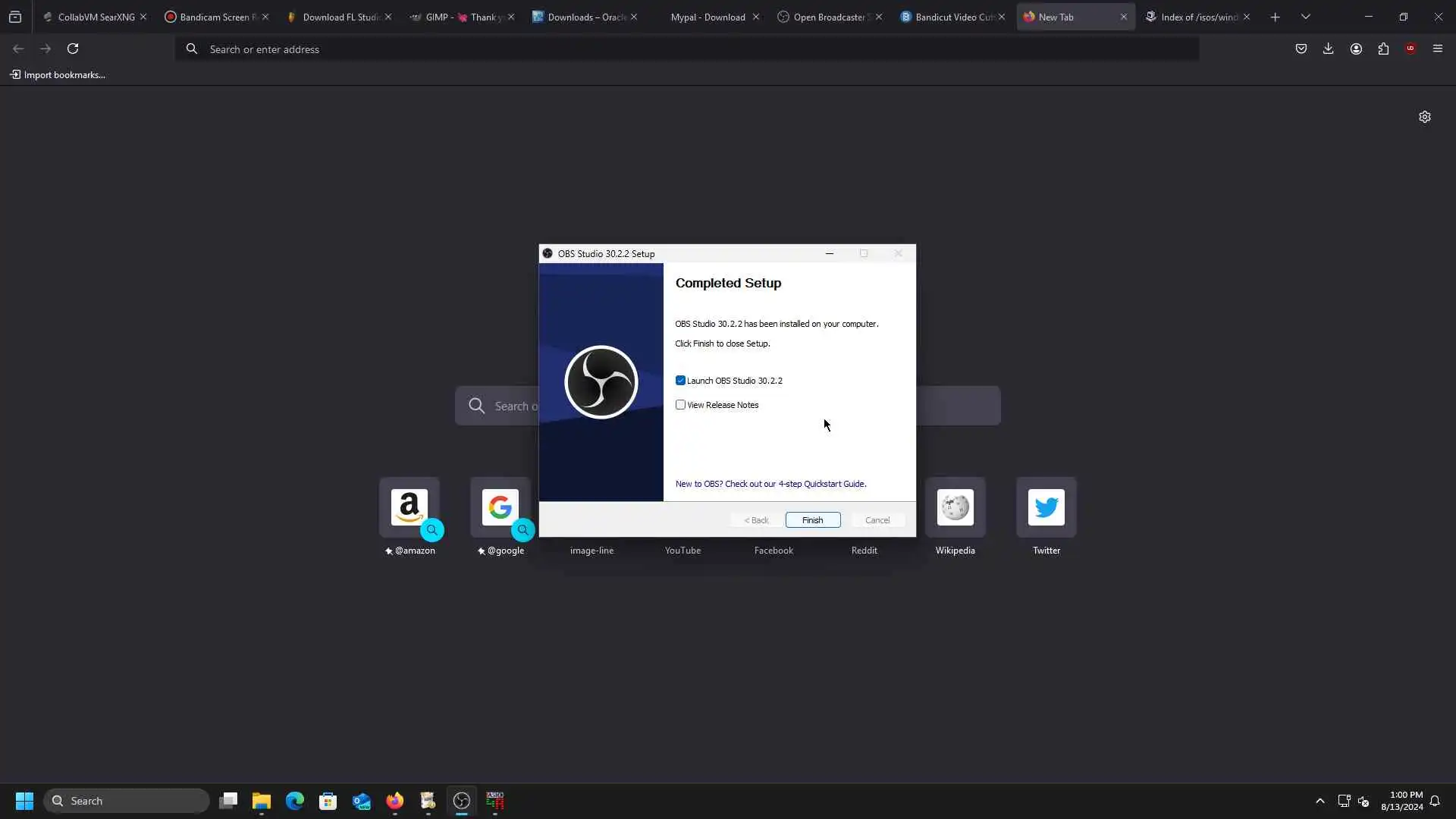
Task: Enable View Release Notes checkbox
Action: [680, 405]
